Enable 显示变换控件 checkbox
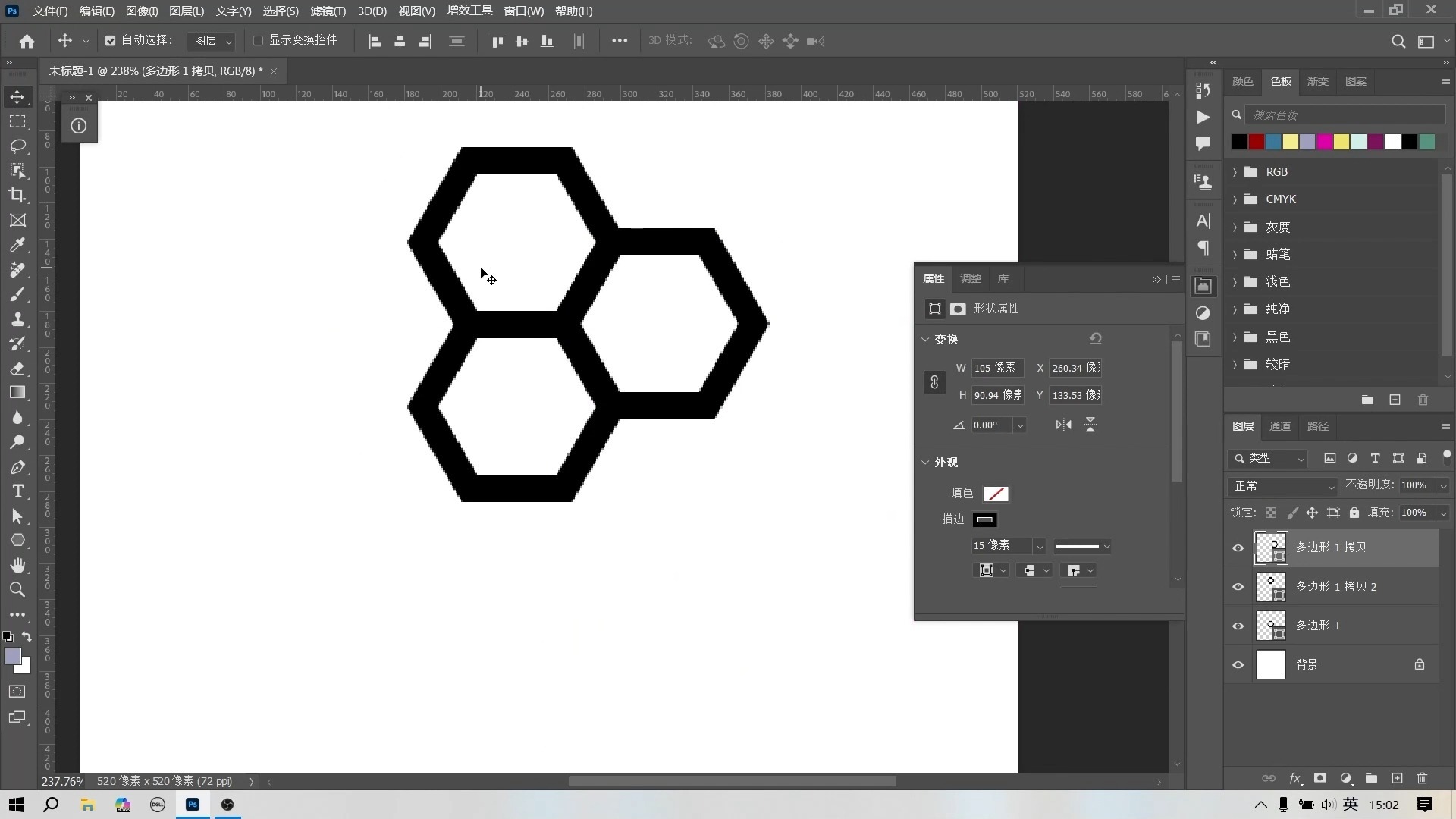 258,41
